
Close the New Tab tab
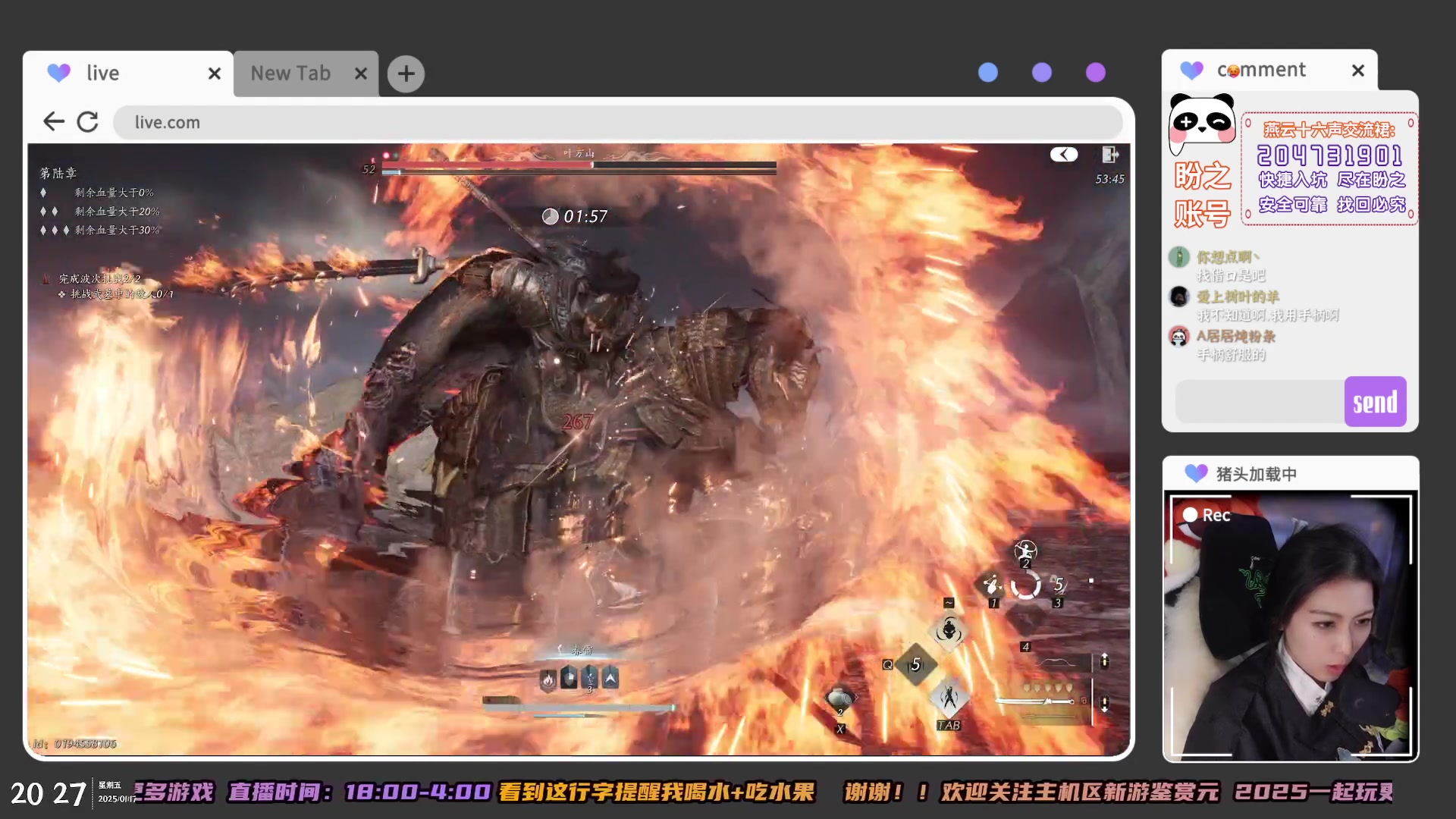coord(361,74)
